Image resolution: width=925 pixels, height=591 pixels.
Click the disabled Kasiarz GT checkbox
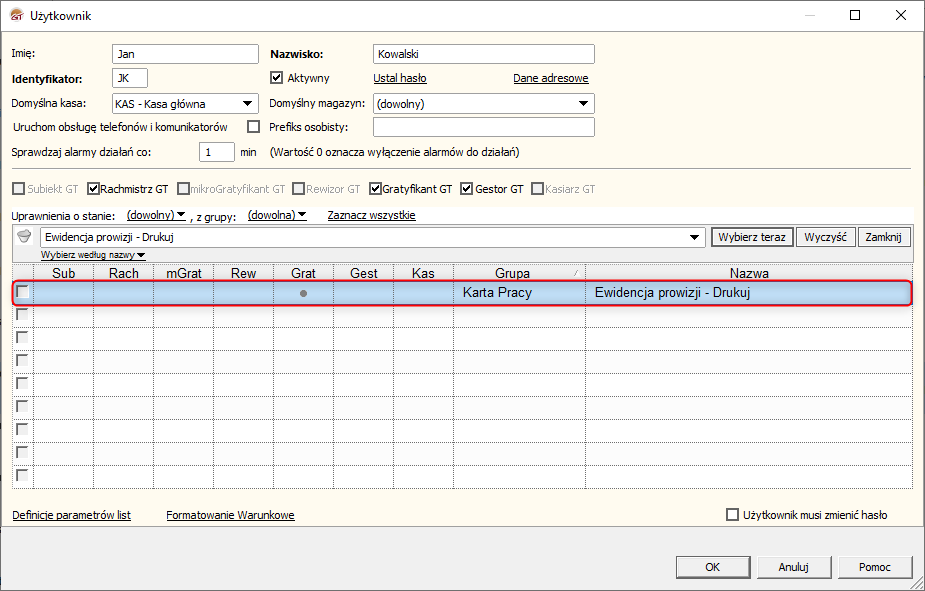[x=537, y=189]
